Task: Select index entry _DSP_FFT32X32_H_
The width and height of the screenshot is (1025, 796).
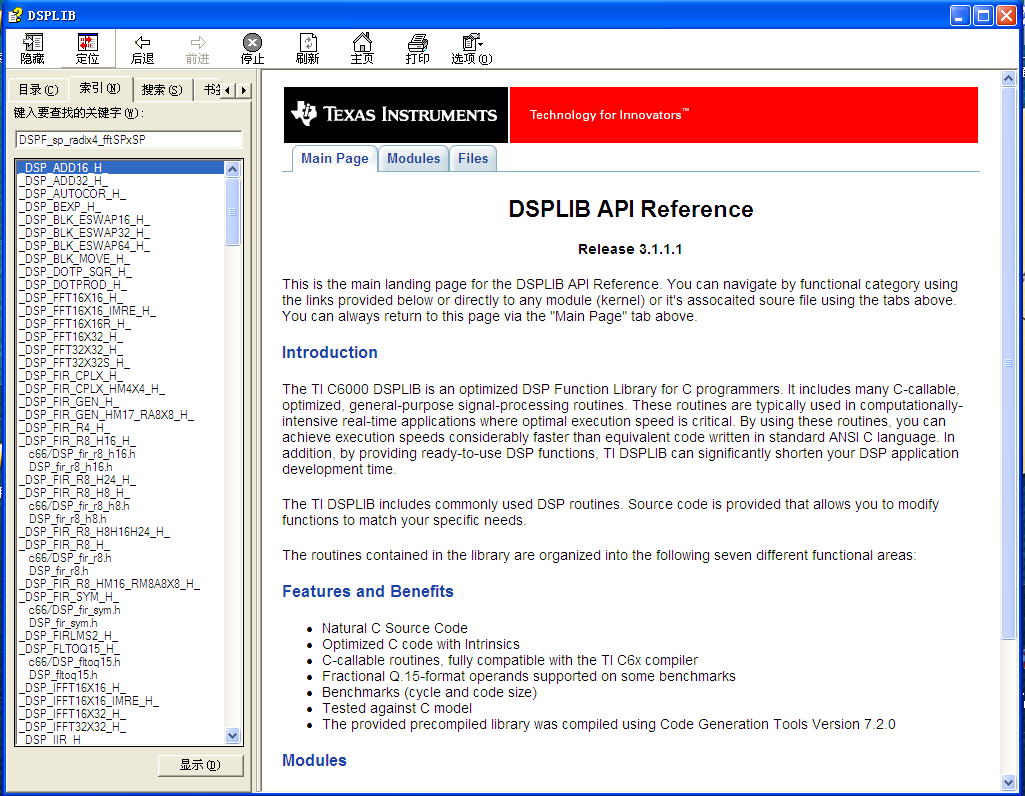Action: [x=71, y=350]
